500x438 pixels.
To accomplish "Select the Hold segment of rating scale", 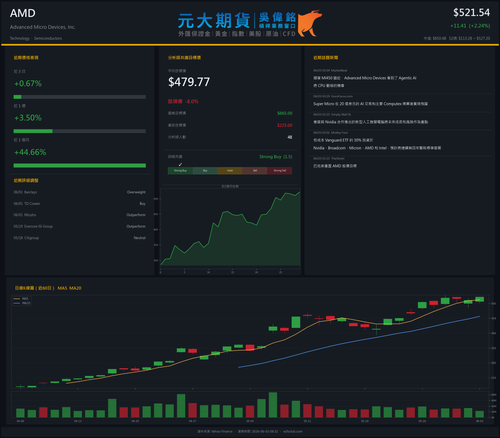I will [x=230, y=171].
